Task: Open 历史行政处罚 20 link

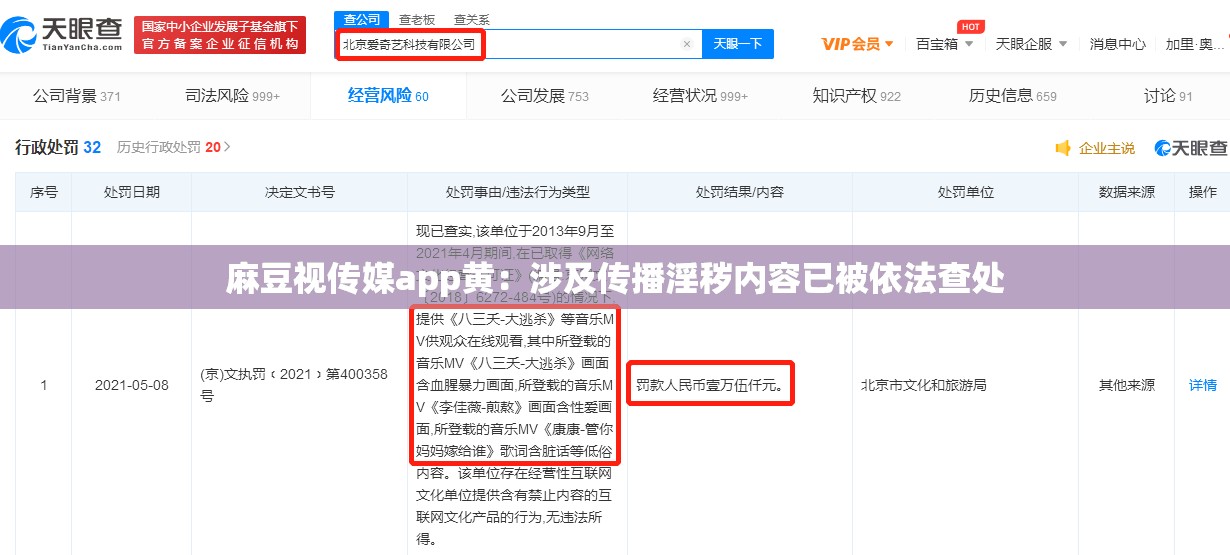Action: (x=174, y=147)
